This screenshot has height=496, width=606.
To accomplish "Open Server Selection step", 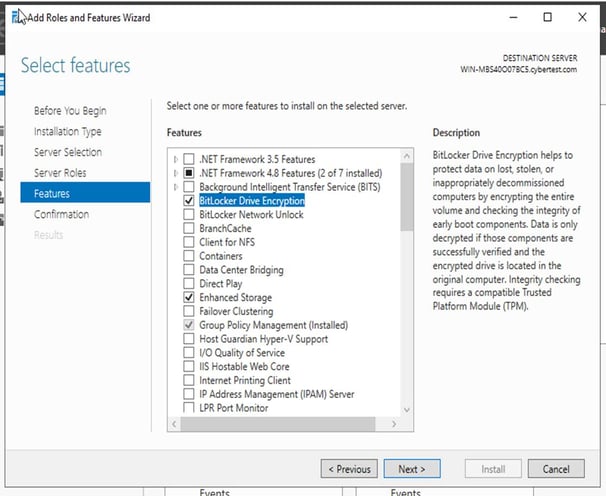I will coord(68,152).
